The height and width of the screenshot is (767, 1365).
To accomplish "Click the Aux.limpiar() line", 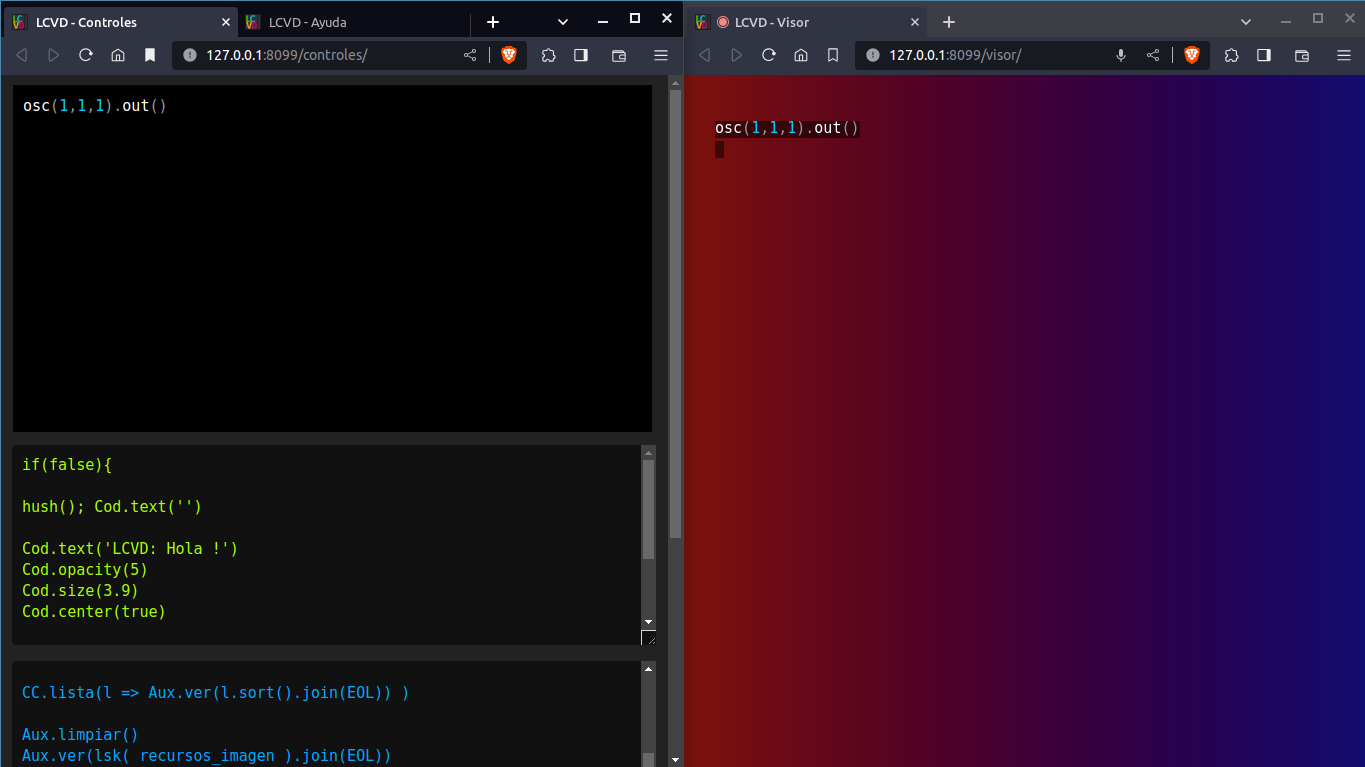I will click(x=80, y=734).
